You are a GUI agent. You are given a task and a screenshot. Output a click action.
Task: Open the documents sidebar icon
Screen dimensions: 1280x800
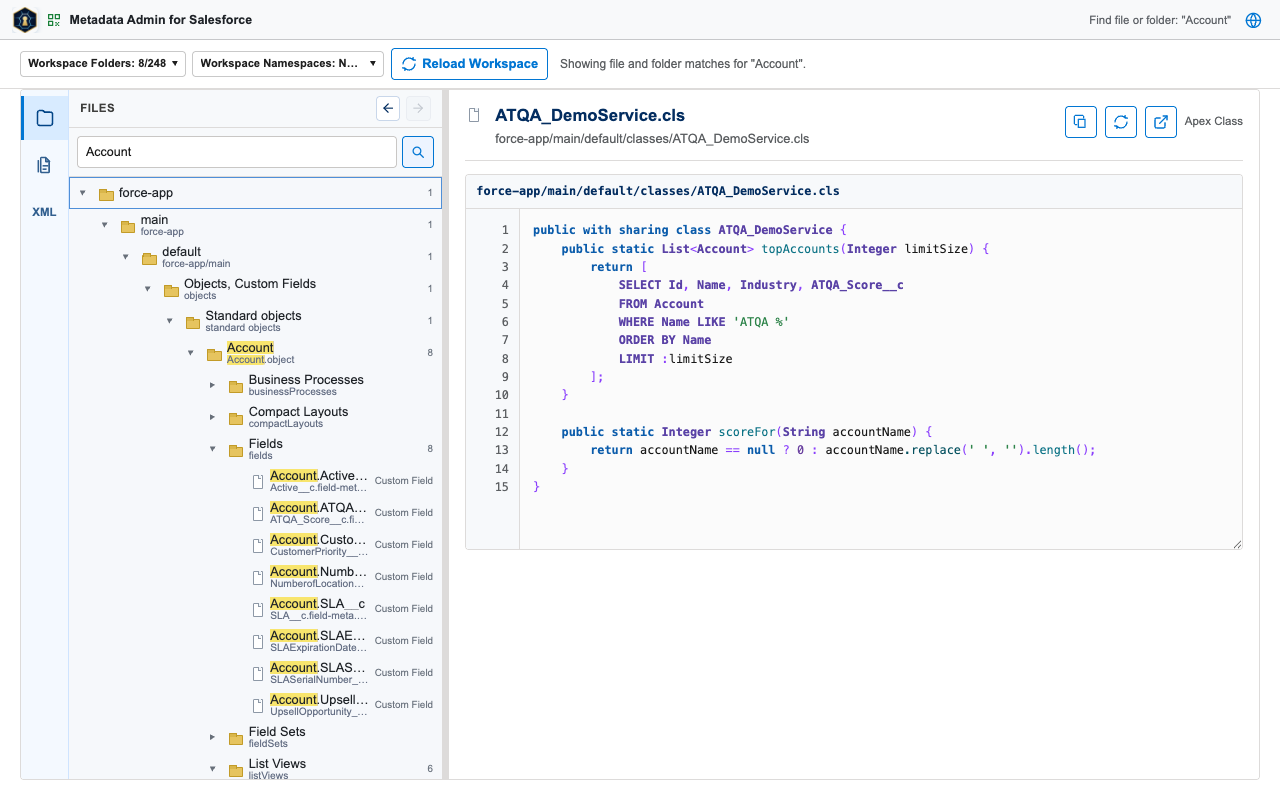coord(44,165)
